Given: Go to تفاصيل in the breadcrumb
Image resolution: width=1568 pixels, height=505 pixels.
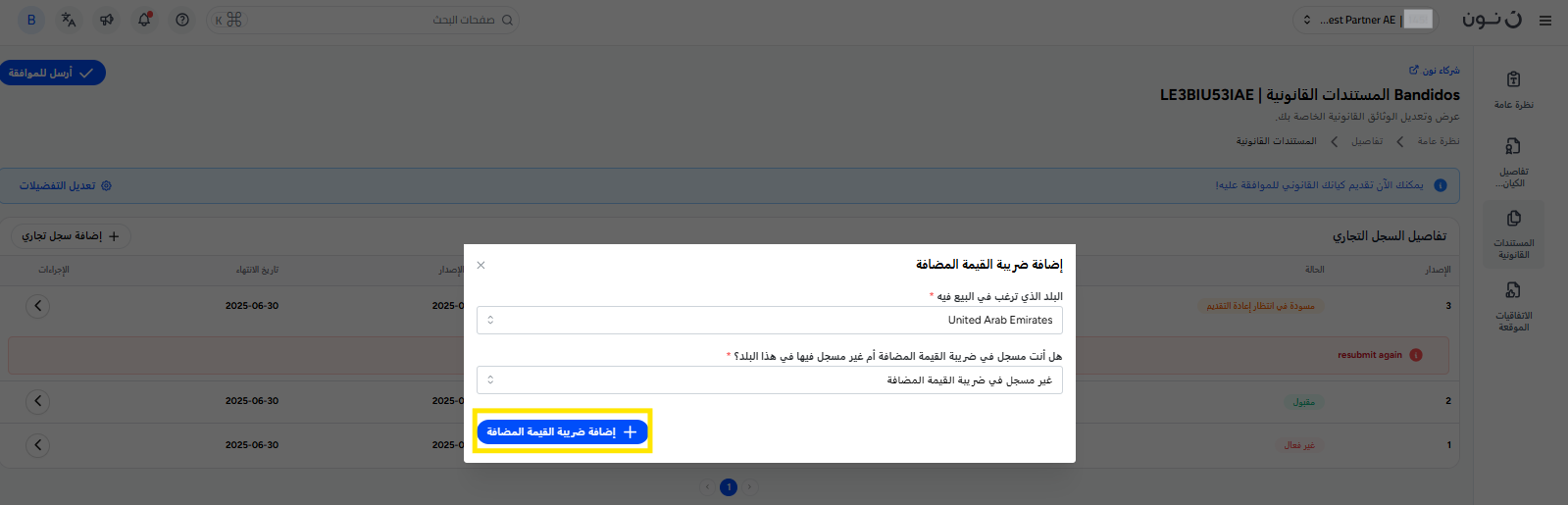Looking at the screenshot, I should point(1367,141).
